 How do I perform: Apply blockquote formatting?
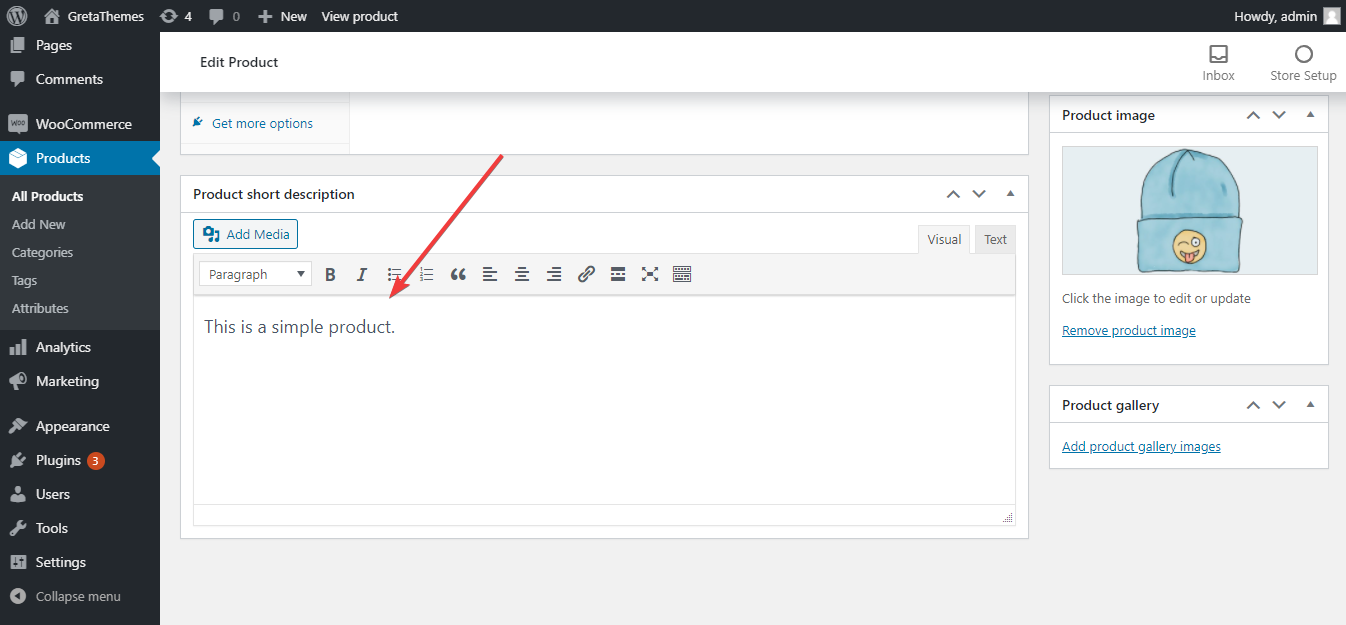click(x=458, y=273)
